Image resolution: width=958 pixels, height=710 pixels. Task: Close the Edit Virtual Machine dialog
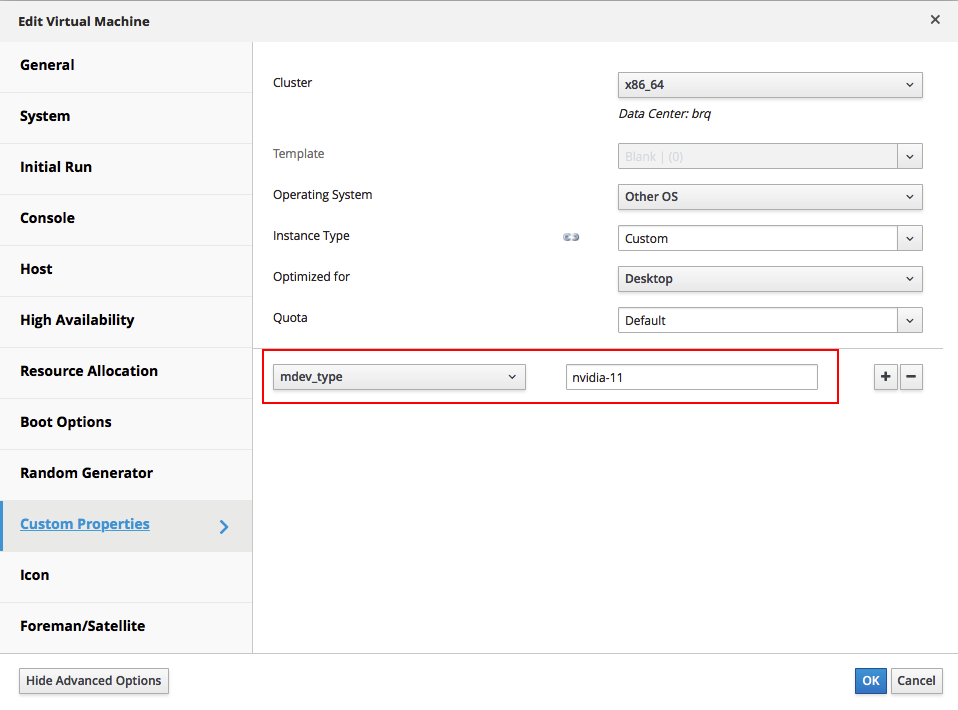pos(935,20)
